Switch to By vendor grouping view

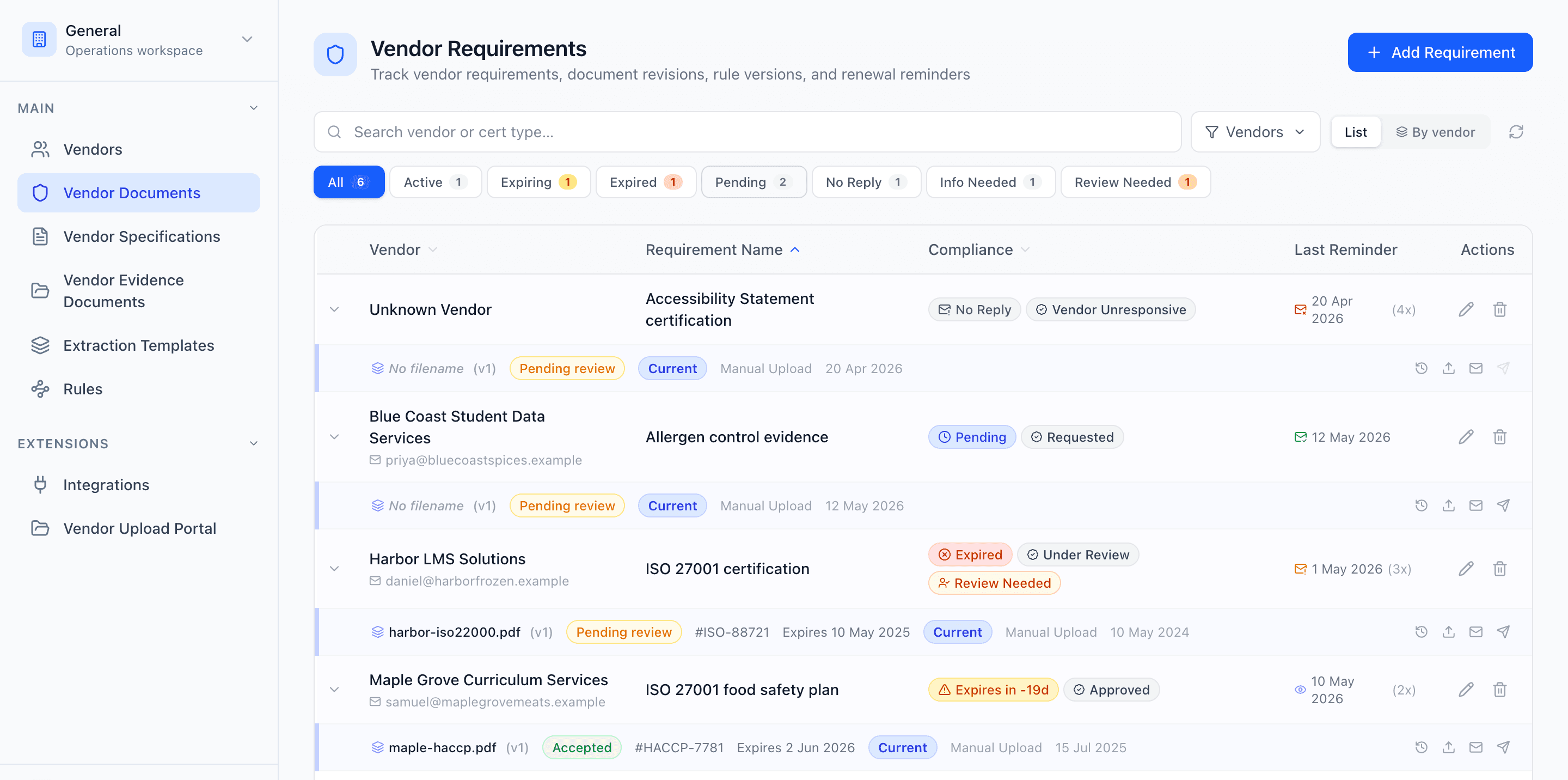click(1435, 131)
